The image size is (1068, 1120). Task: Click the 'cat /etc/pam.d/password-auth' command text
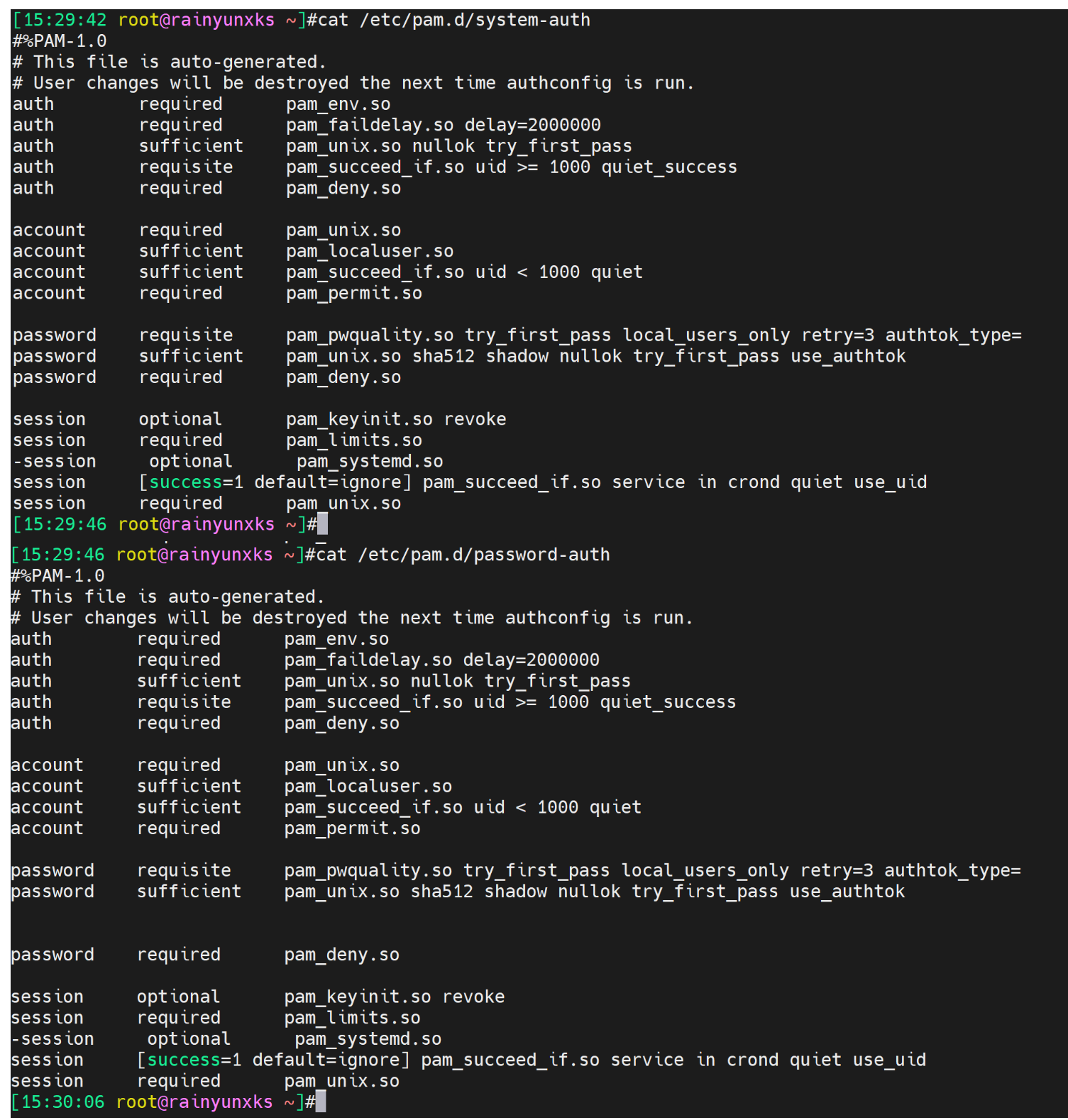coord(463,555)
